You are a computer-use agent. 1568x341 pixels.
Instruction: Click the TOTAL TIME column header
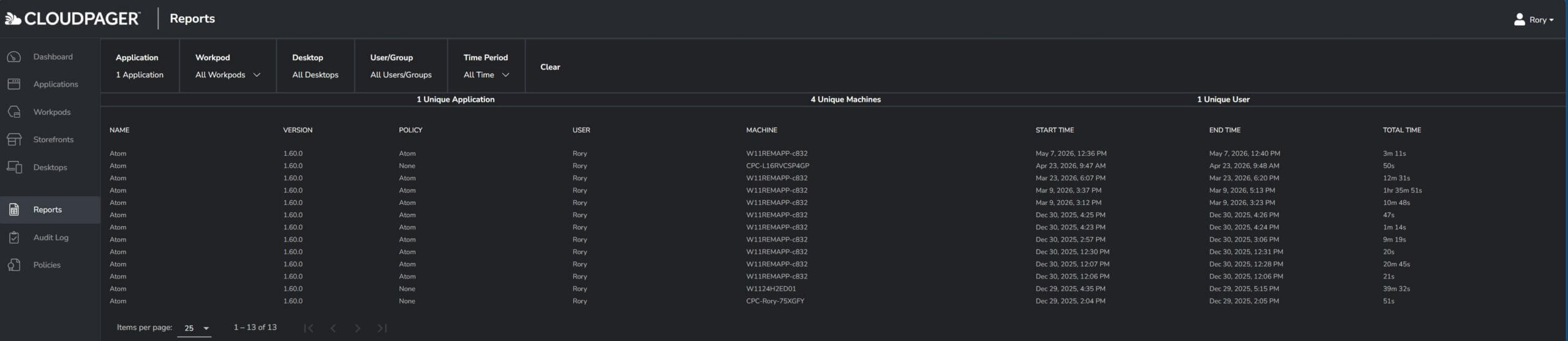tap(1402, 130)
